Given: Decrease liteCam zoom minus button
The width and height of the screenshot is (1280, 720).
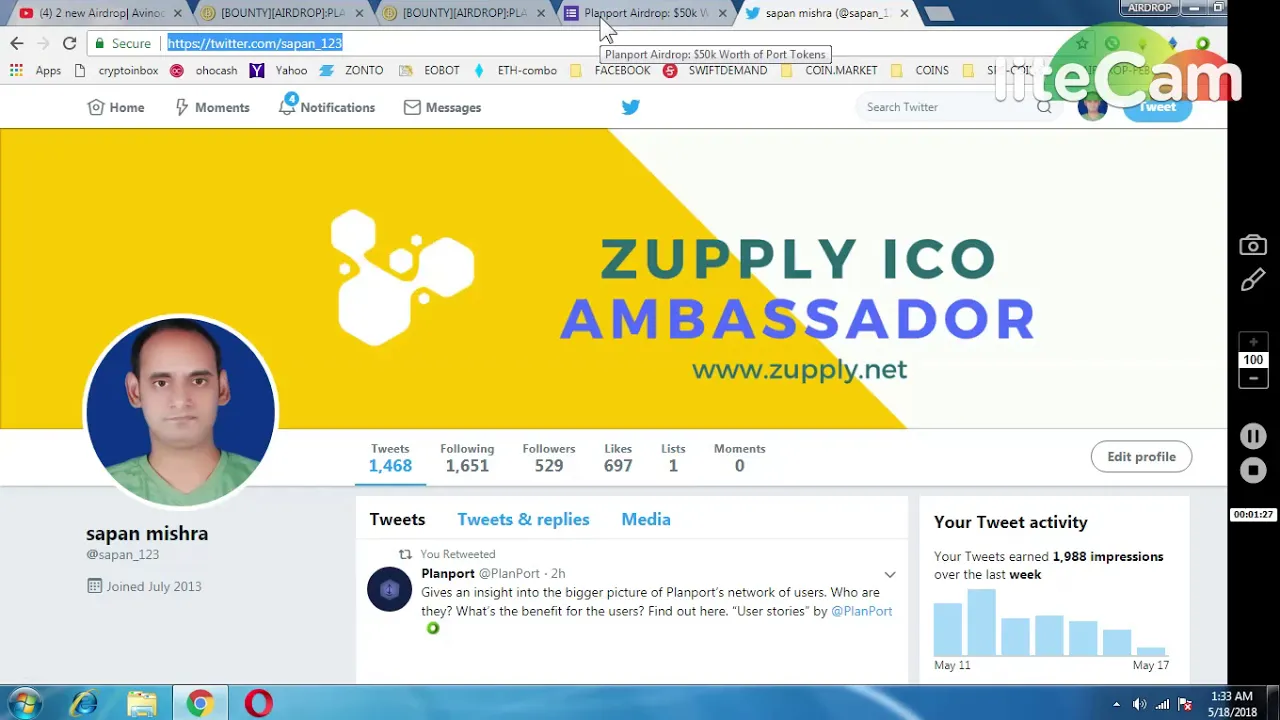Looking at the screenshot, I should point(1253,378).
